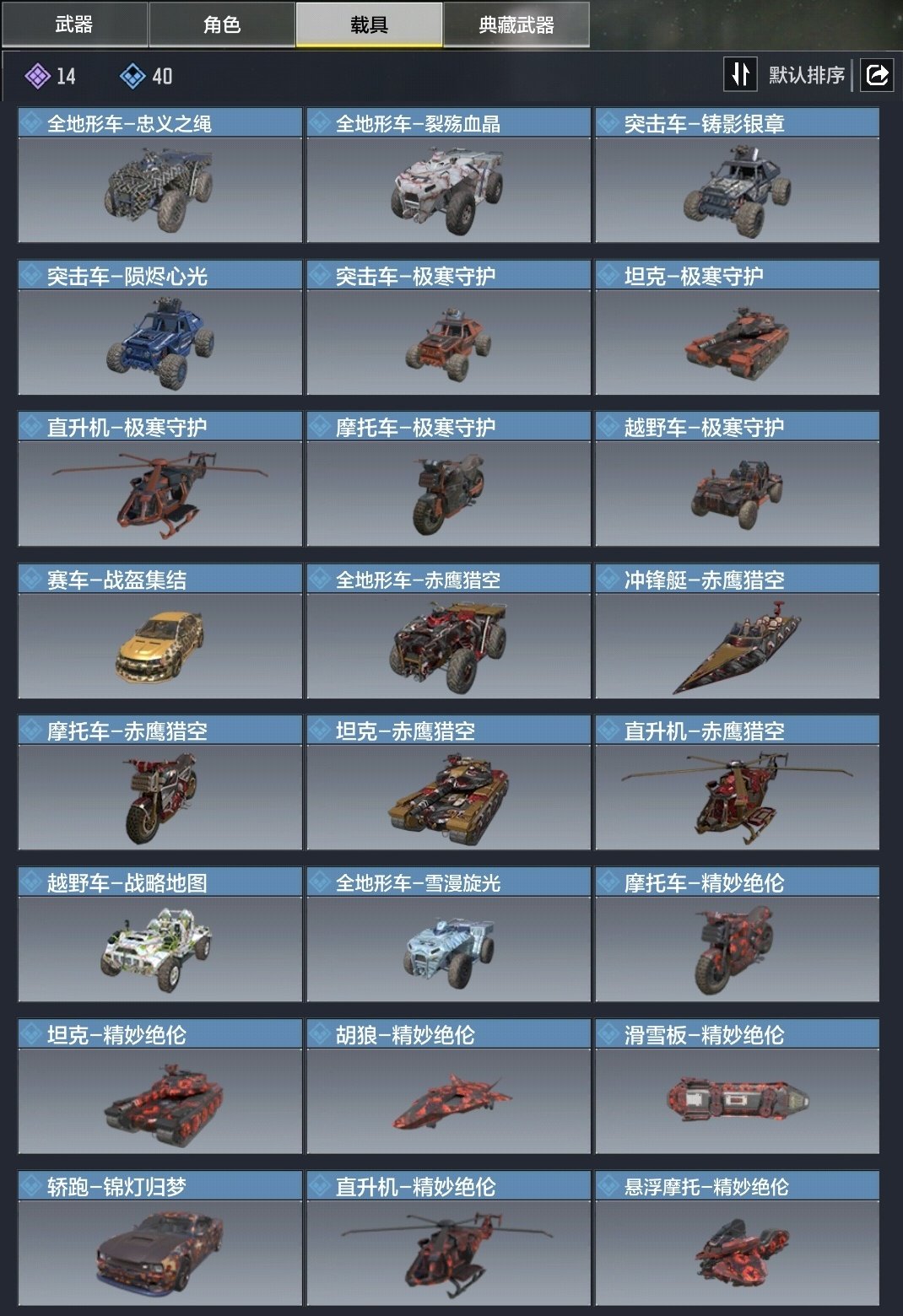Select the 载具 tab
The image size is (903, 1316).
coord(369,24)
